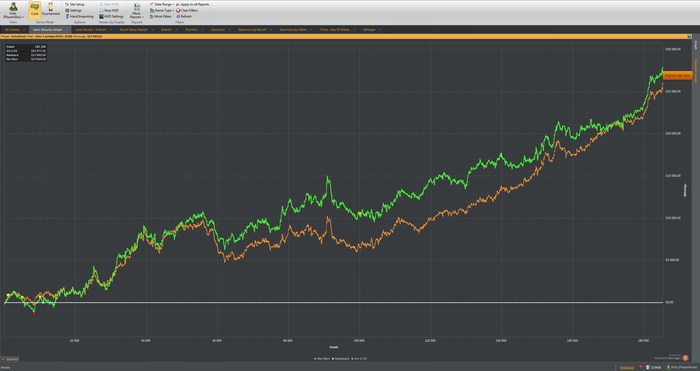Open the Feedback link in status bar
Image resolution: width=700 pixels, height=371 pixels.
[x=626, y=367]
